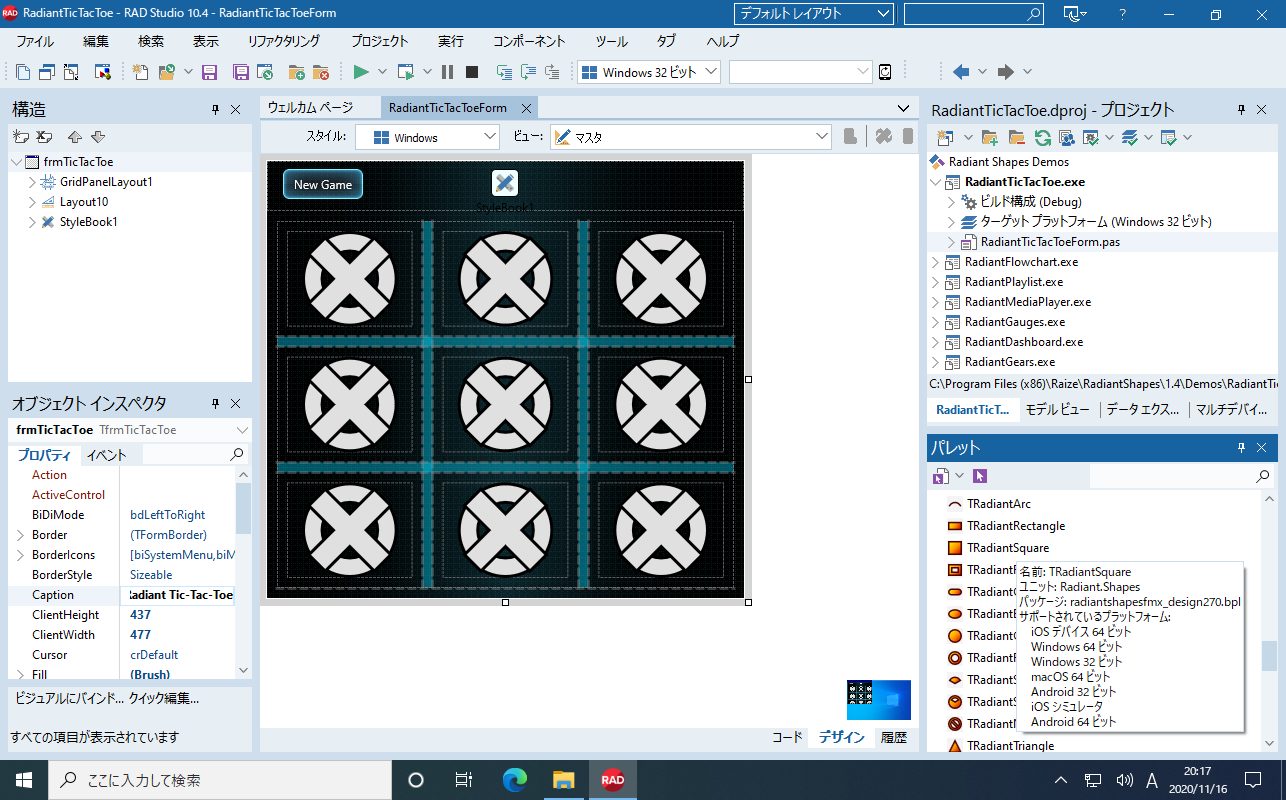Image resolution: width=1286 pixels, height=800 pixels.
Task: Click the Open Project folder icon
Action: pos(166,72)
